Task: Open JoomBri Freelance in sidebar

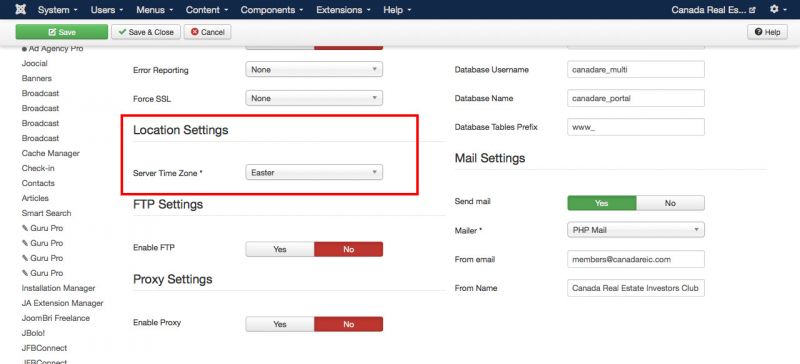Action: [x=56, y=318]
